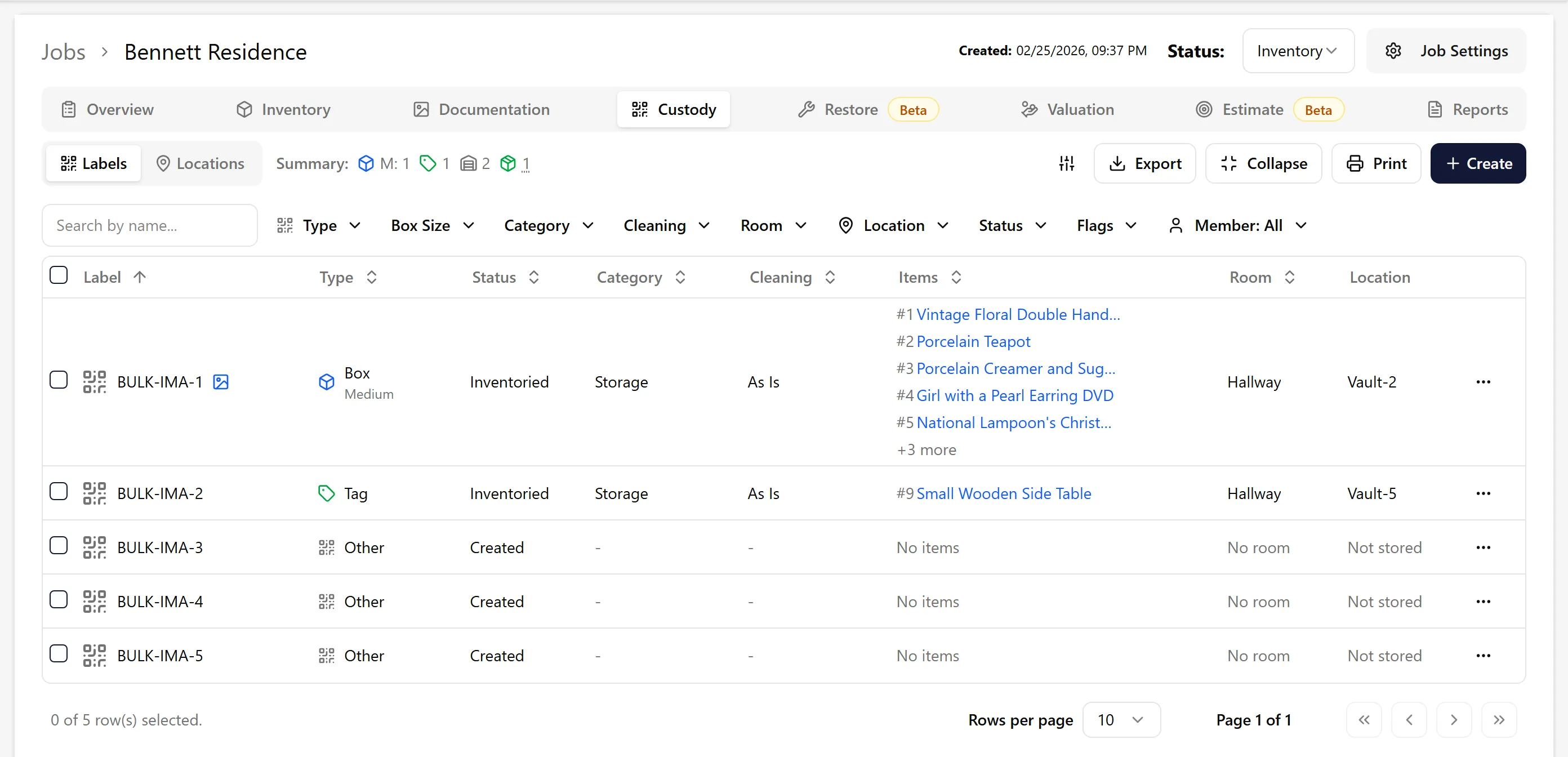Viewport: 1568px width, 757px height.
Task: Switch to the Valuation tab
Action: coord(1067,109)
